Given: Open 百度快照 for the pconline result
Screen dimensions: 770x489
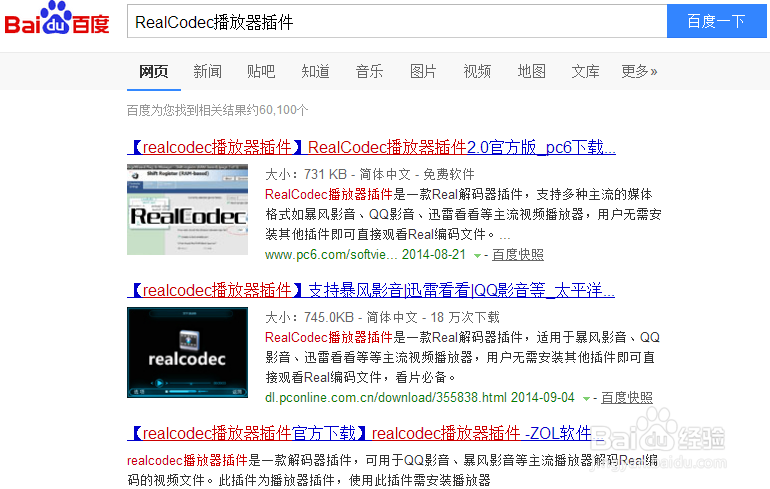Looking at the screenshot, I should 627,398.
